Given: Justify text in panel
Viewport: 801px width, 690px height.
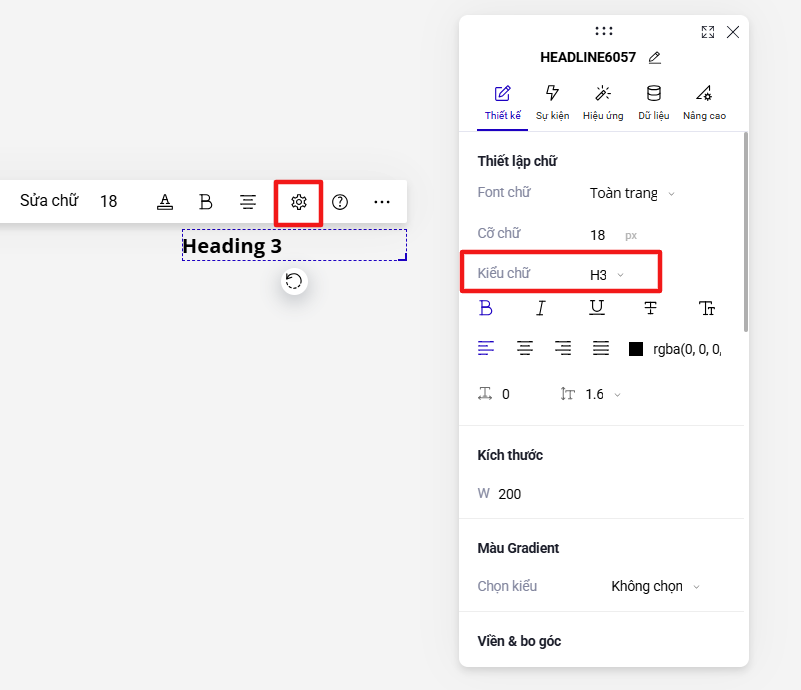Looking at the screenshot, I should (601, 348).
